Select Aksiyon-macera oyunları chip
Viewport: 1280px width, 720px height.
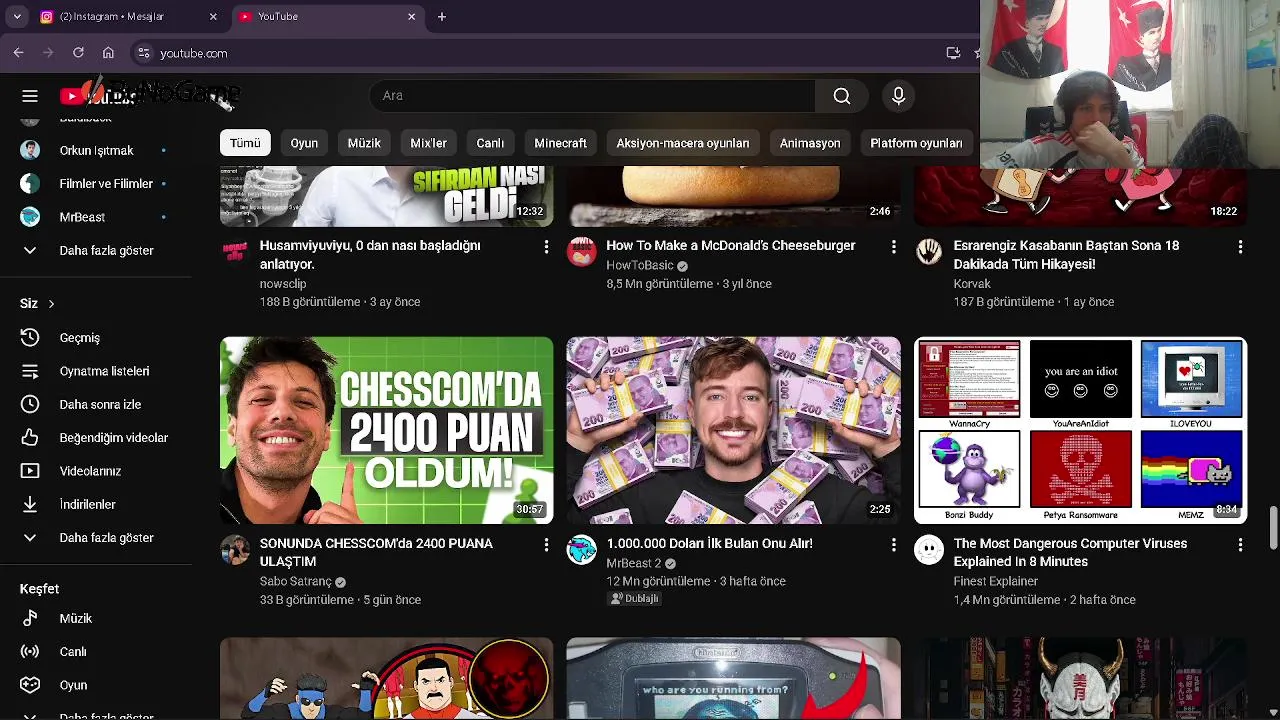click(x=682, y=143)
